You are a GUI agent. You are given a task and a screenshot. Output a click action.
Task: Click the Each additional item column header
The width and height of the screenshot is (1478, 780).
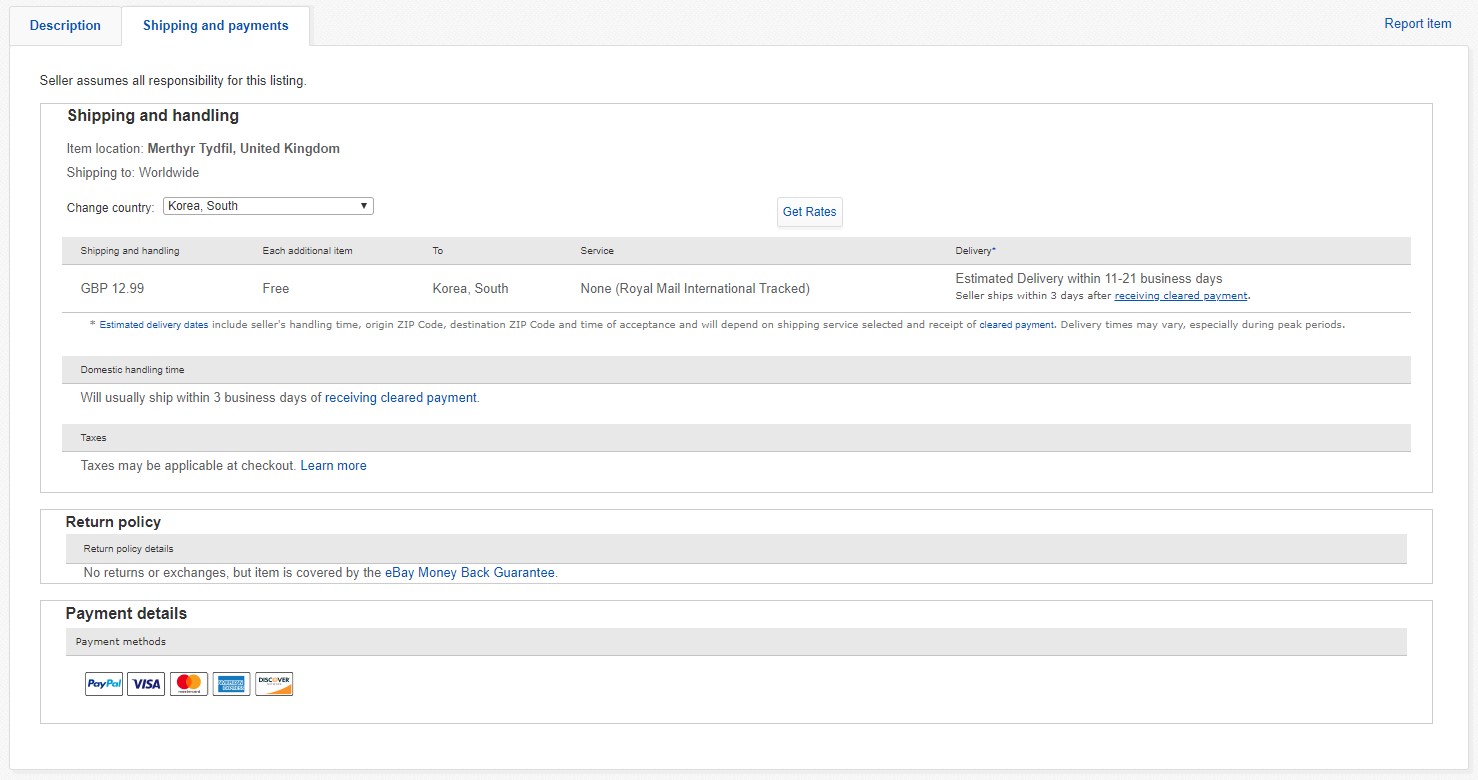tap(307, 251)
